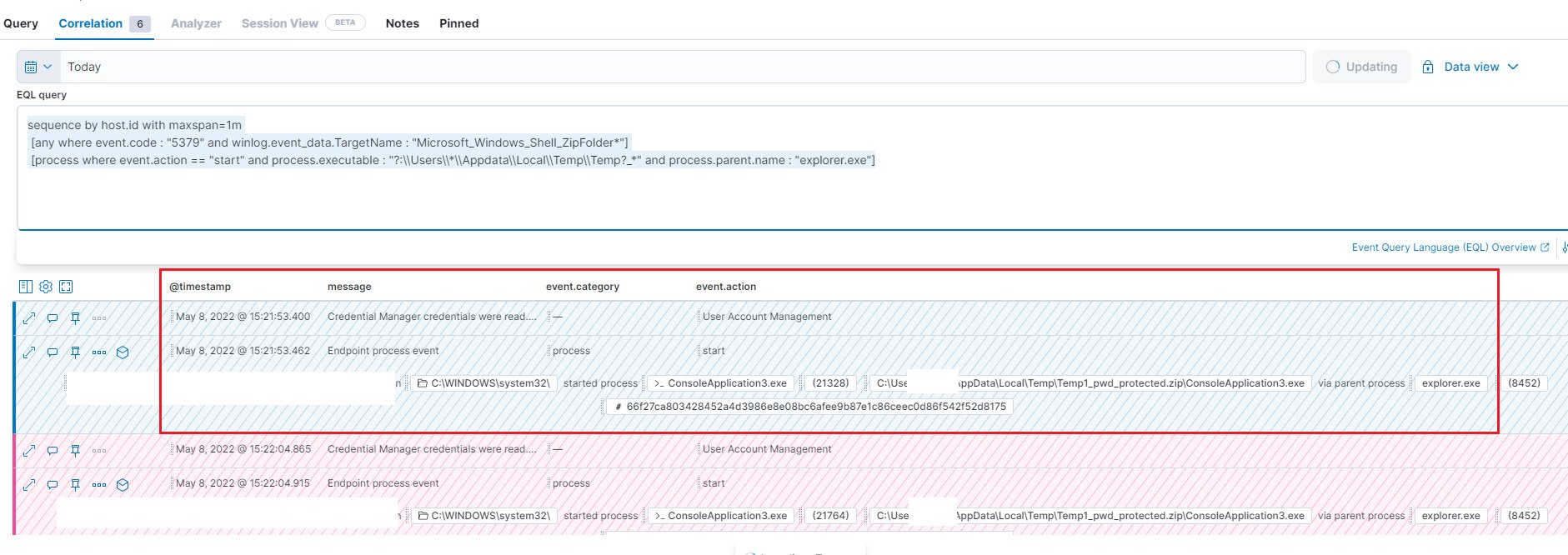
Task: Switch to the Pinned tab
Action: [459, 23]
